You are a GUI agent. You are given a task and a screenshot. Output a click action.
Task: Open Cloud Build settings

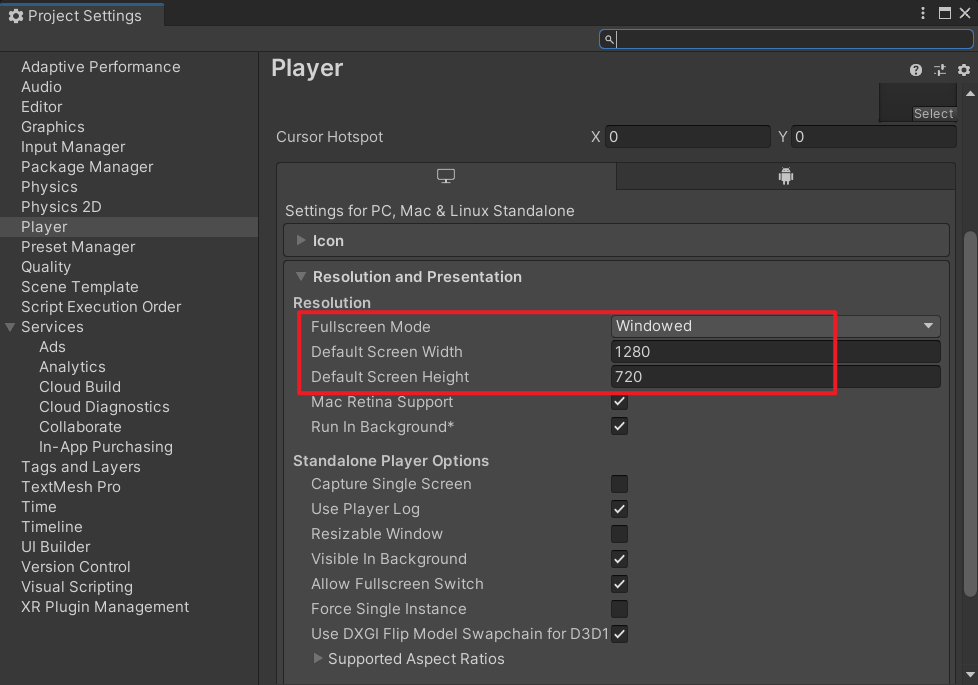[x=80, y=387]
